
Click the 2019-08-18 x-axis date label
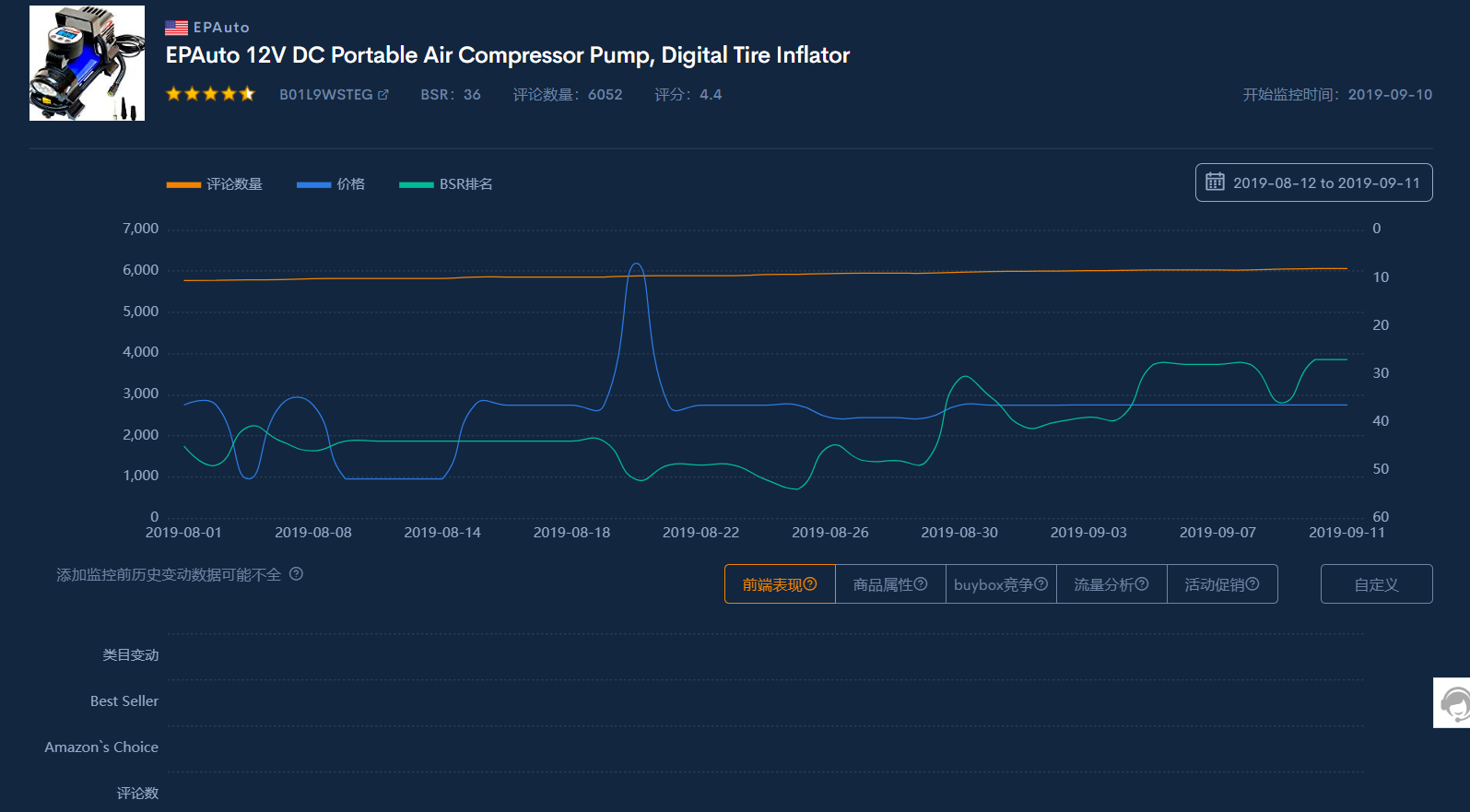[571, 532]
